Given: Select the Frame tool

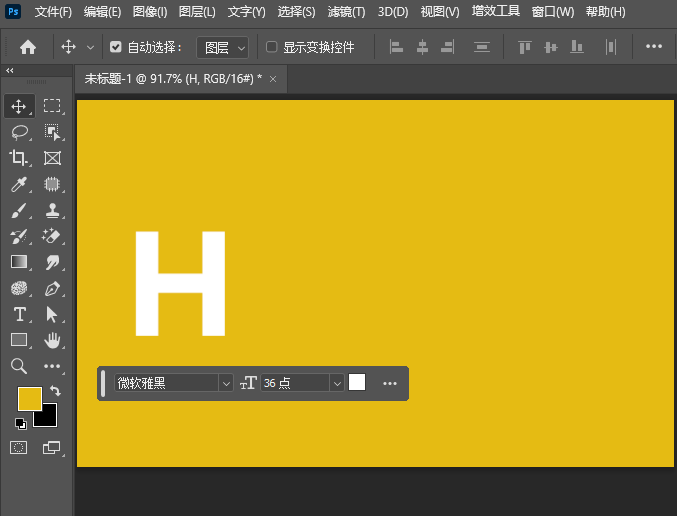Looking at the screenshot, I should [52, 158].
